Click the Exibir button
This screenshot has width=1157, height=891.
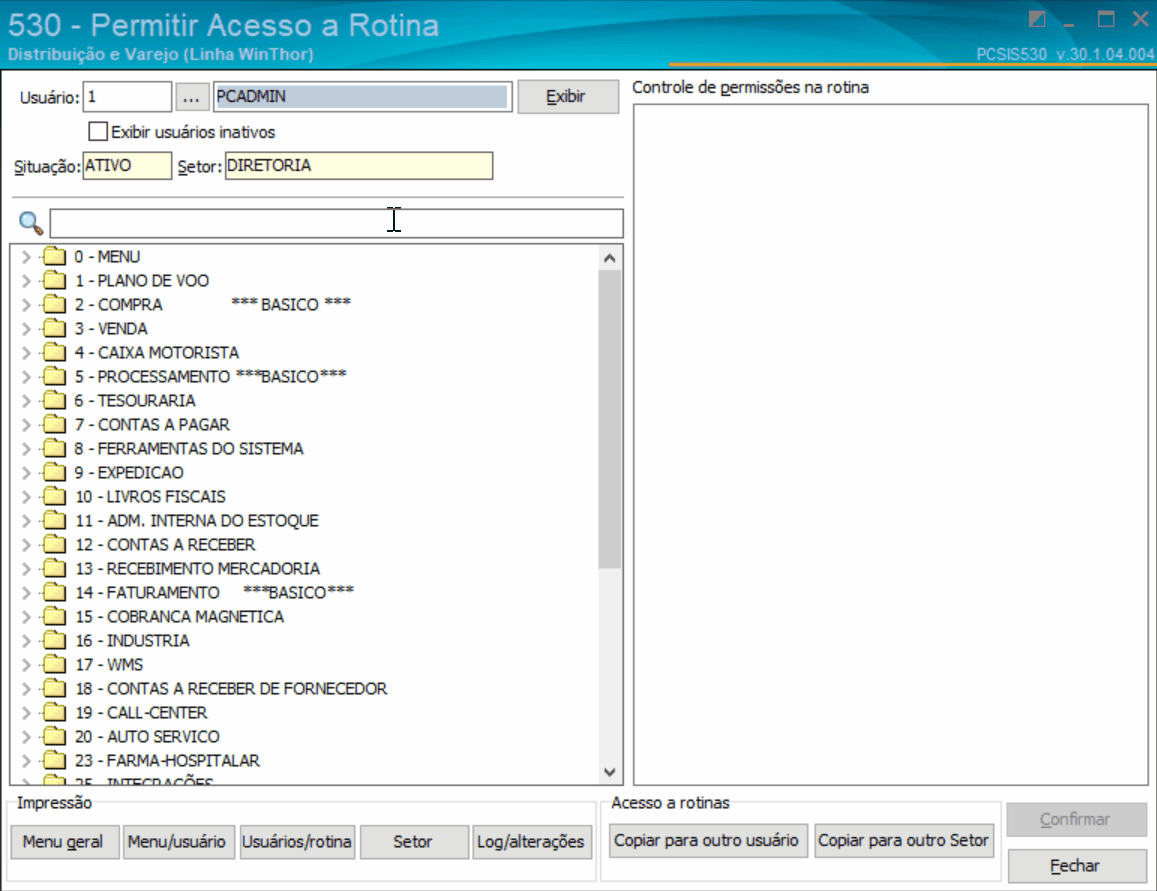[x=567, y=97]
